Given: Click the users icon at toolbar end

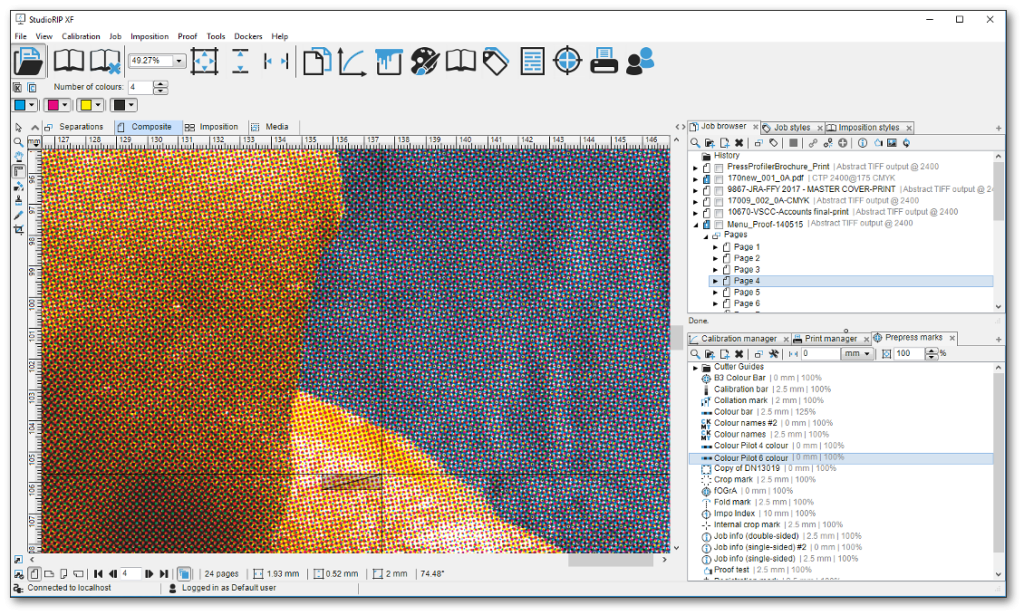Looking at the screenshot, I should [639, 61].
